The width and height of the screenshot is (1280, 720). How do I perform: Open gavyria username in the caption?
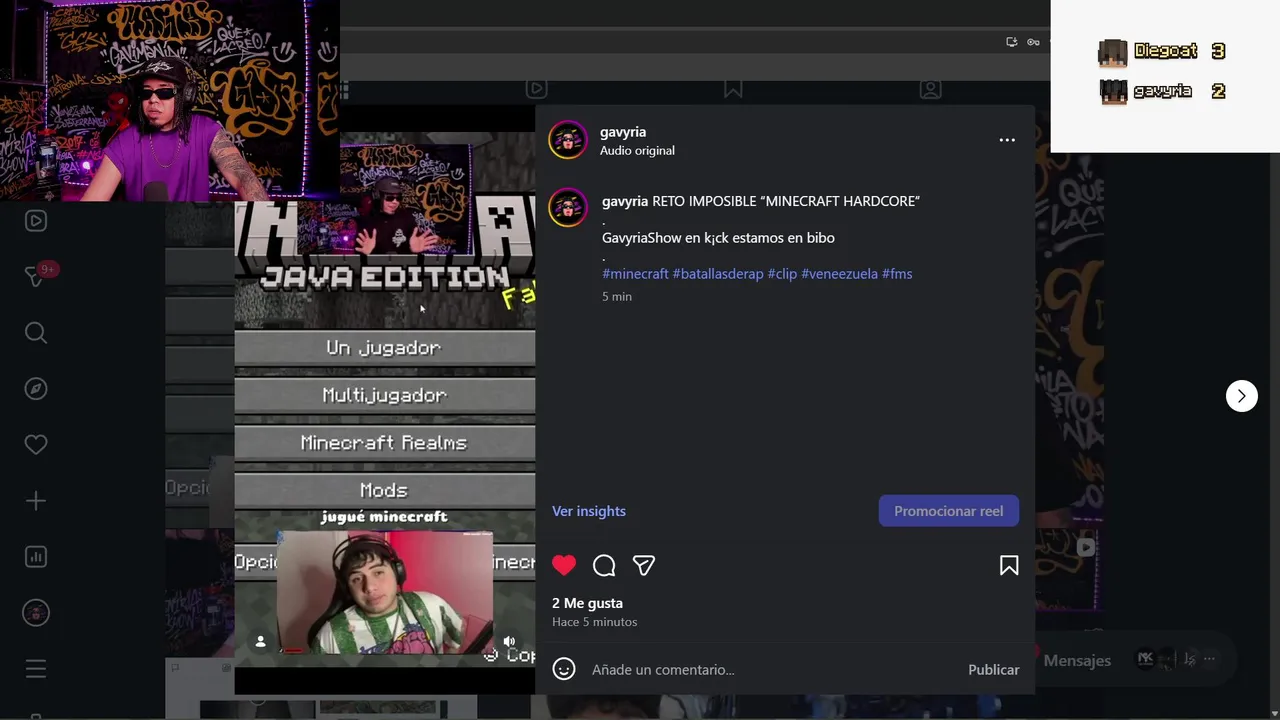coord(625,201)
